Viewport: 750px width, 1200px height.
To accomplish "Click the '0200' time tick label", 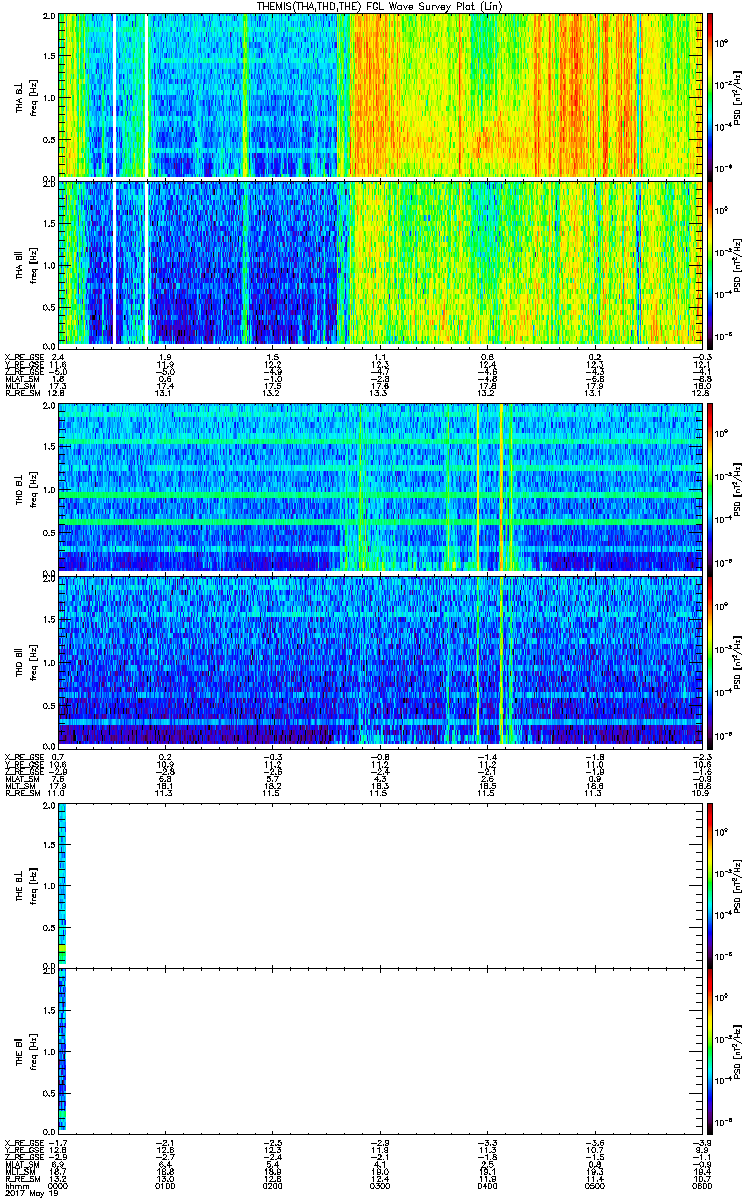I will tap(272, 1187).
